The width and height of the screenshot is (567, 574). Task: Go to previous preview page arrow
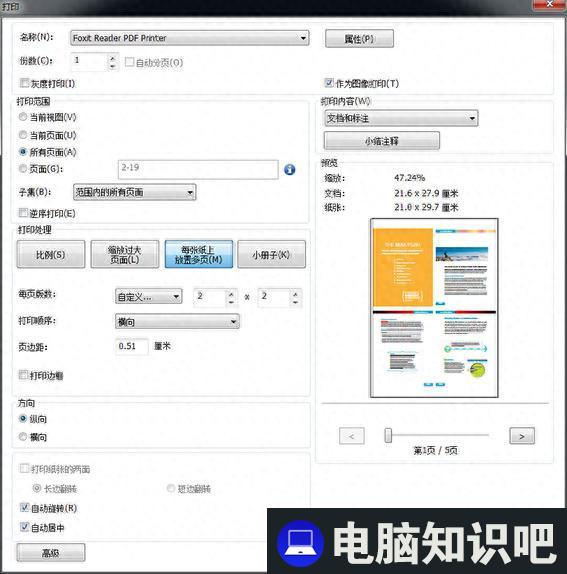click(352, 436)
